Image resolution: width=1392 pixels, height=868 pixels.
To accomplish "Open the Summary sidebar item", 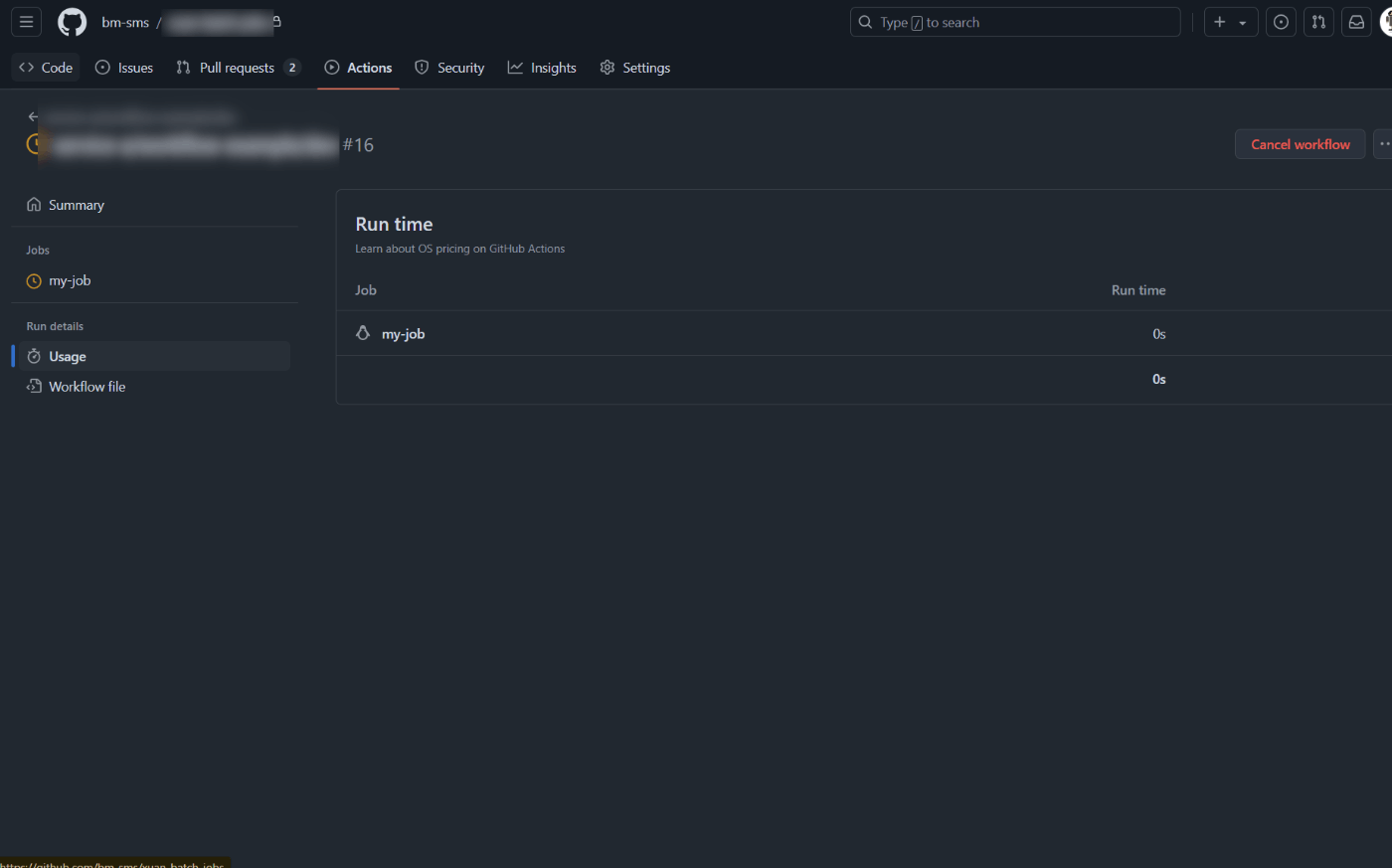I will coord(154,205).
